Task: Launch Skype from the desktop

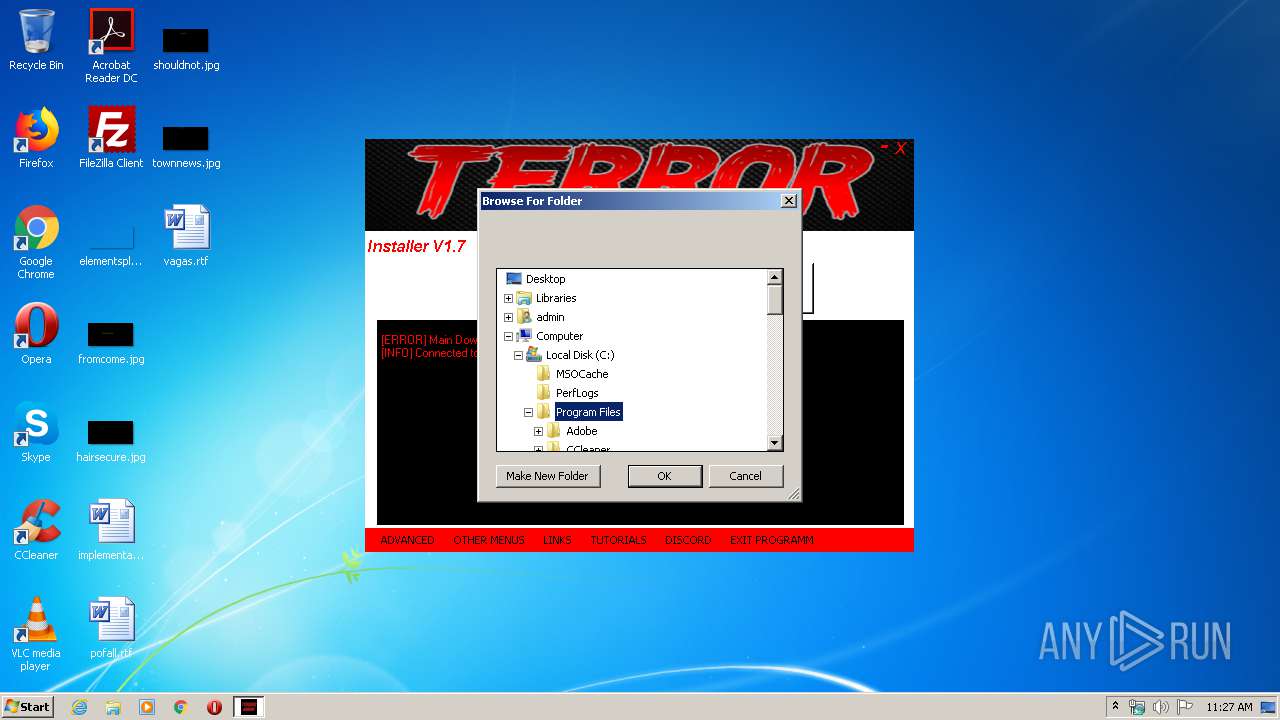Action: [x=36, y=432]
